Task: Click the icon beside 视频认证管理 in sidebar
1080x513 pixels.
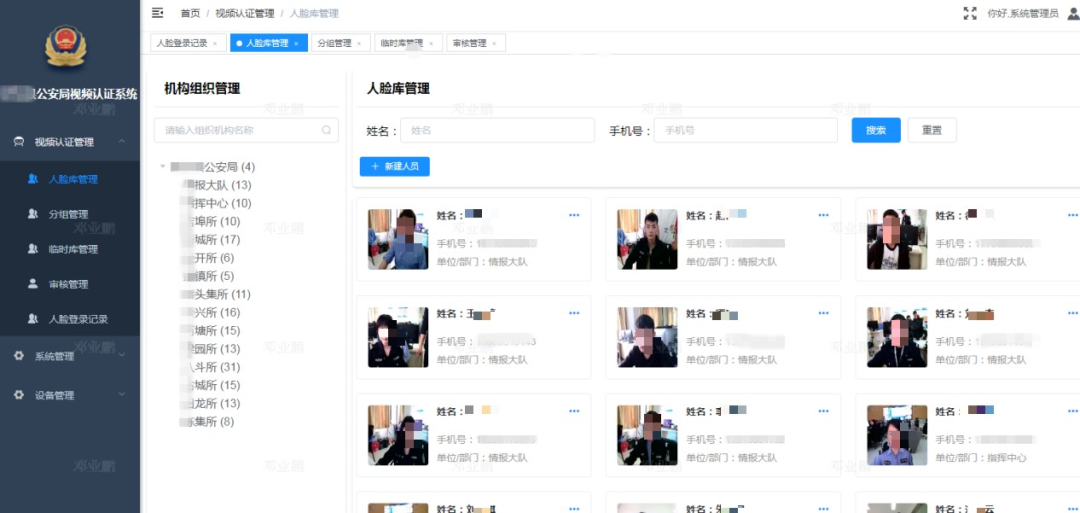Action: click(19, 142)
